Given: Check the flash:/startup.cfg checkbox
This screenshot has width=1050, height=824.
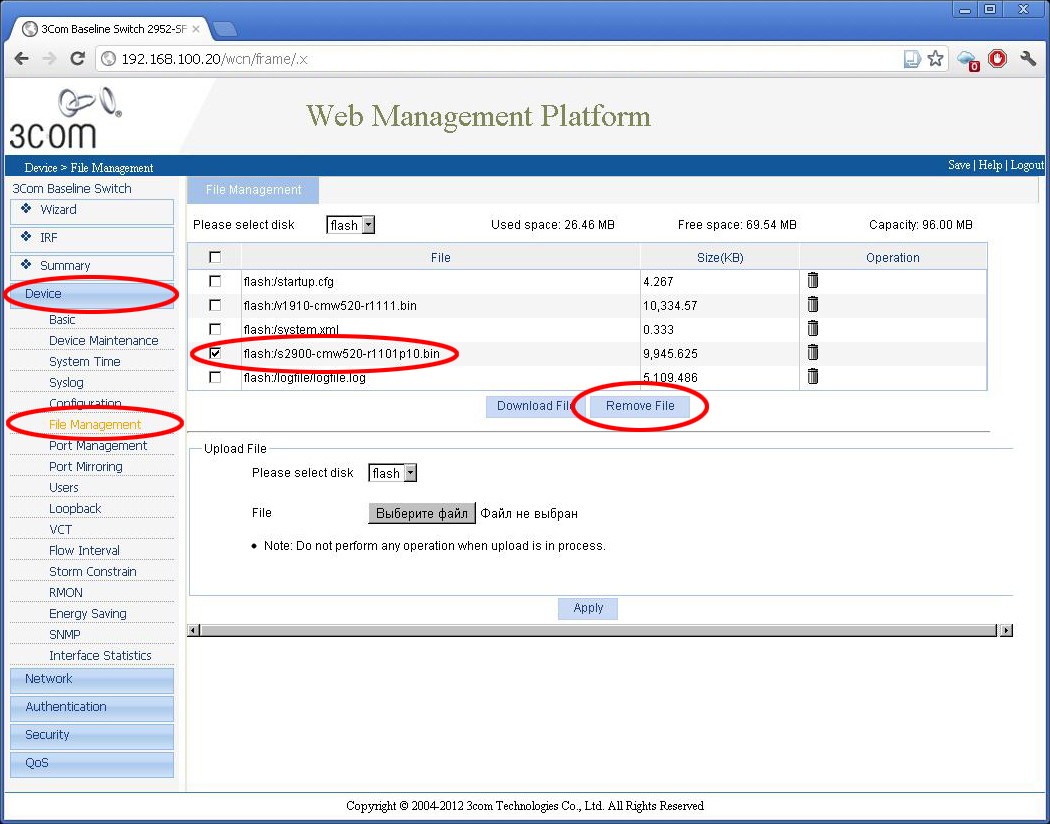Looking at the screenshot, I should tap(215, 281).
